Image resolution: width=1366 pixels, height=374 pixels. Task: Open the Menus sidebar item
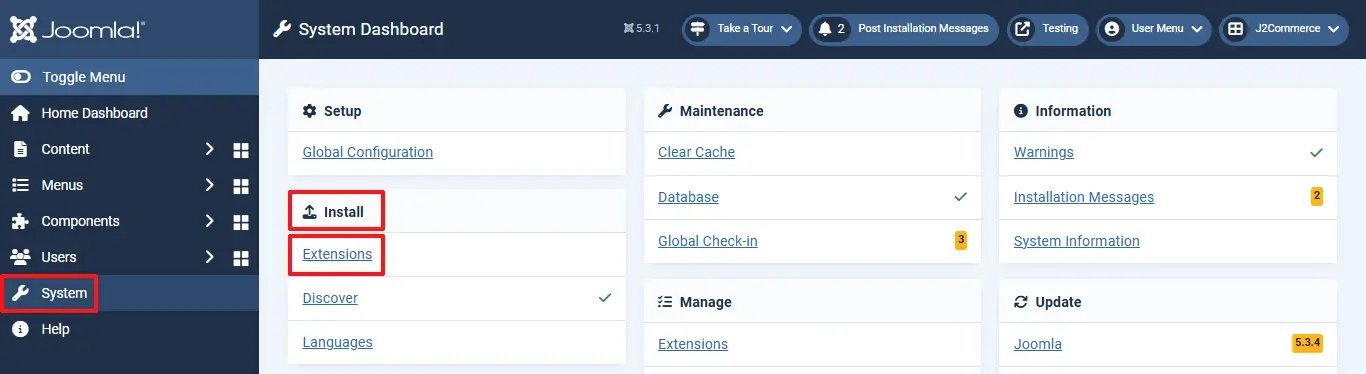coord(62,185)
